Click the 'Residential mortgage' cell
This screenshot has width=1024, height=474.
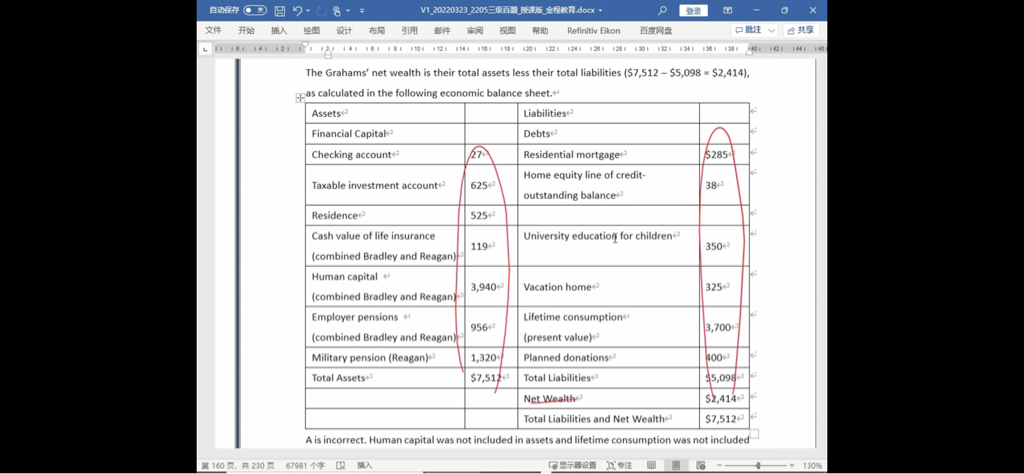(x=608, y=155)
